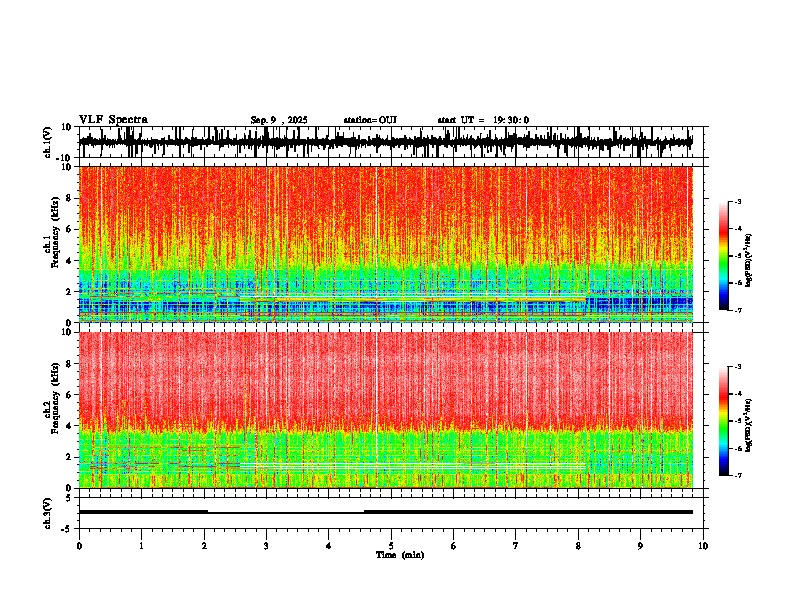Click the "VLF Spectra" plot title
This screenshot has width=792, height=612.
pyautogui.click(x=113, y=120)
